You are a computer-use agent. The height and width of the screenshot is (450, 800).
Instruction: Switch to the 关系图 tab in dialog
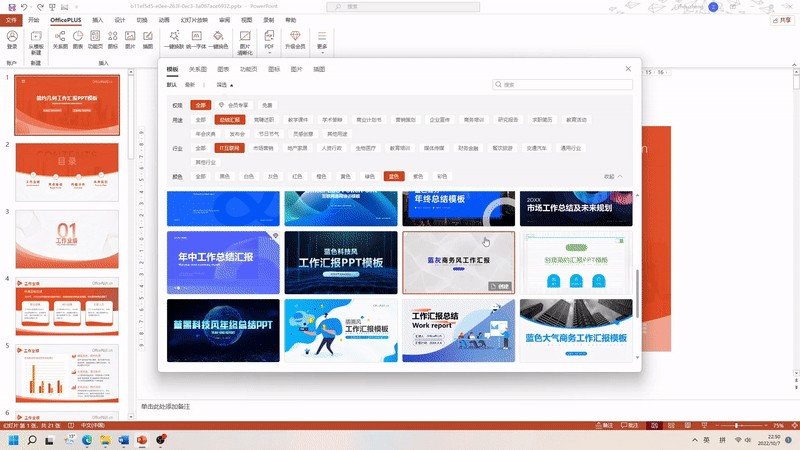pos(198,69)
